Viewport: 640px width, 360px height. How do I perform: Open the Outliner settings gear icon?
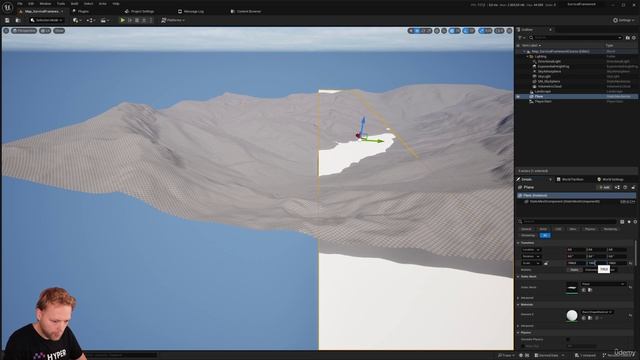(x=634, y=38)
